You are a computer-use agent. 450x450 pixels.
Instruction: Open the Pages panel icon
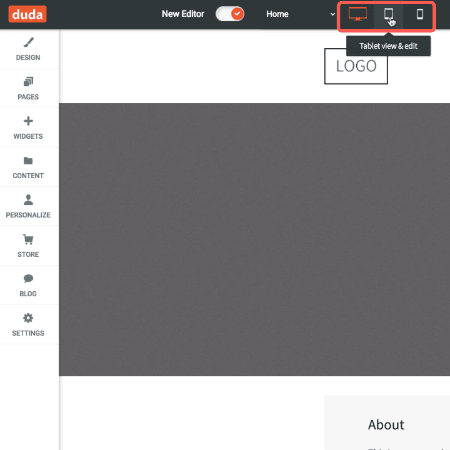[x=28, y=81]
